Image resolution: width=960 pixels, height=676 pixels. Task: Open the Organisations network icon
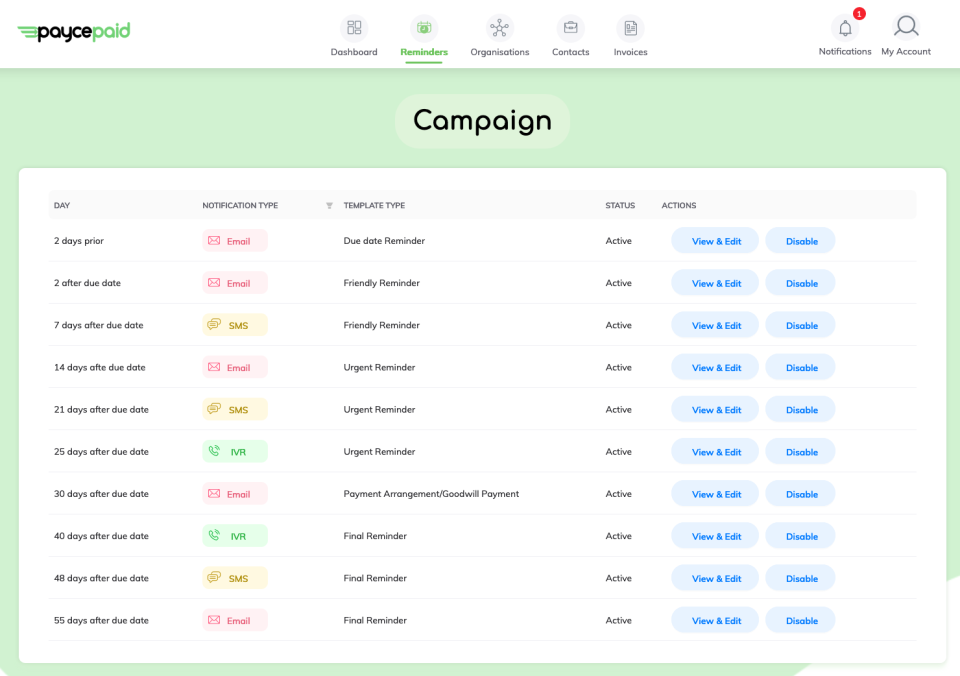pyautogui.click(x=500, y=28)
